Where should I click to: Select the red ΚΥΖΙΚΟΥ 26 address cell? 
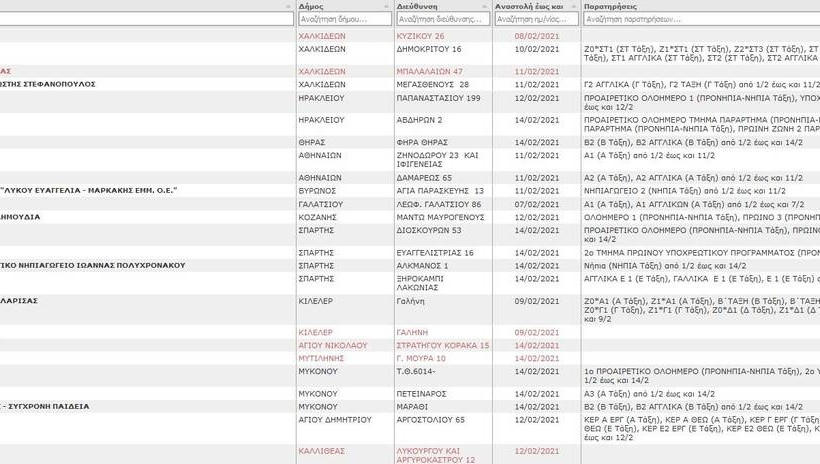click(x=420, y=36)
